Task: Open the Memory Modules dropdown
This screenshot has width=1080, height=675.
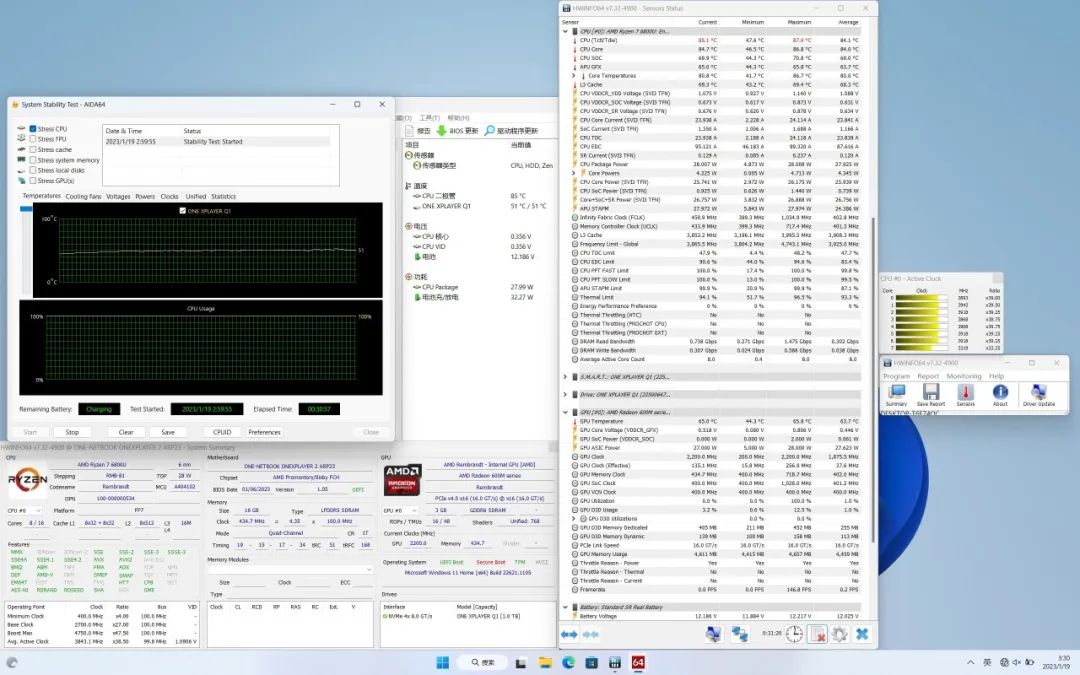Action: (290, 570)
